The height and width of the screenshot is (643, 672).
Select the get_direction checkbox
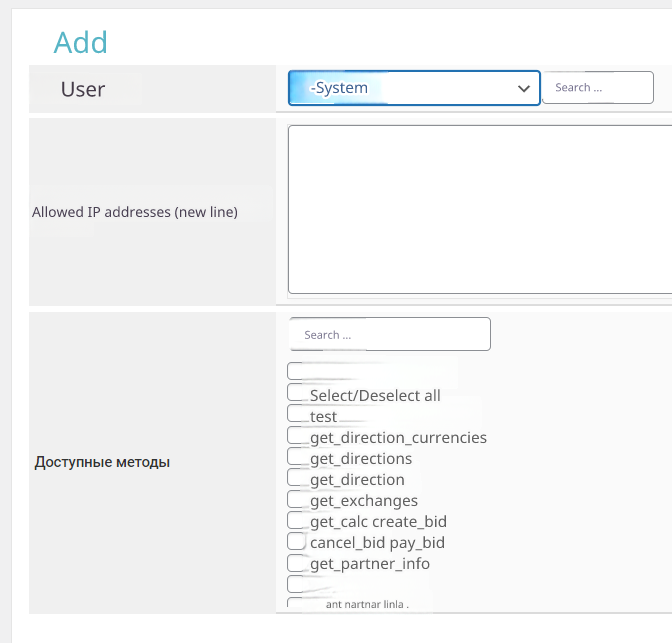point(296,478)
